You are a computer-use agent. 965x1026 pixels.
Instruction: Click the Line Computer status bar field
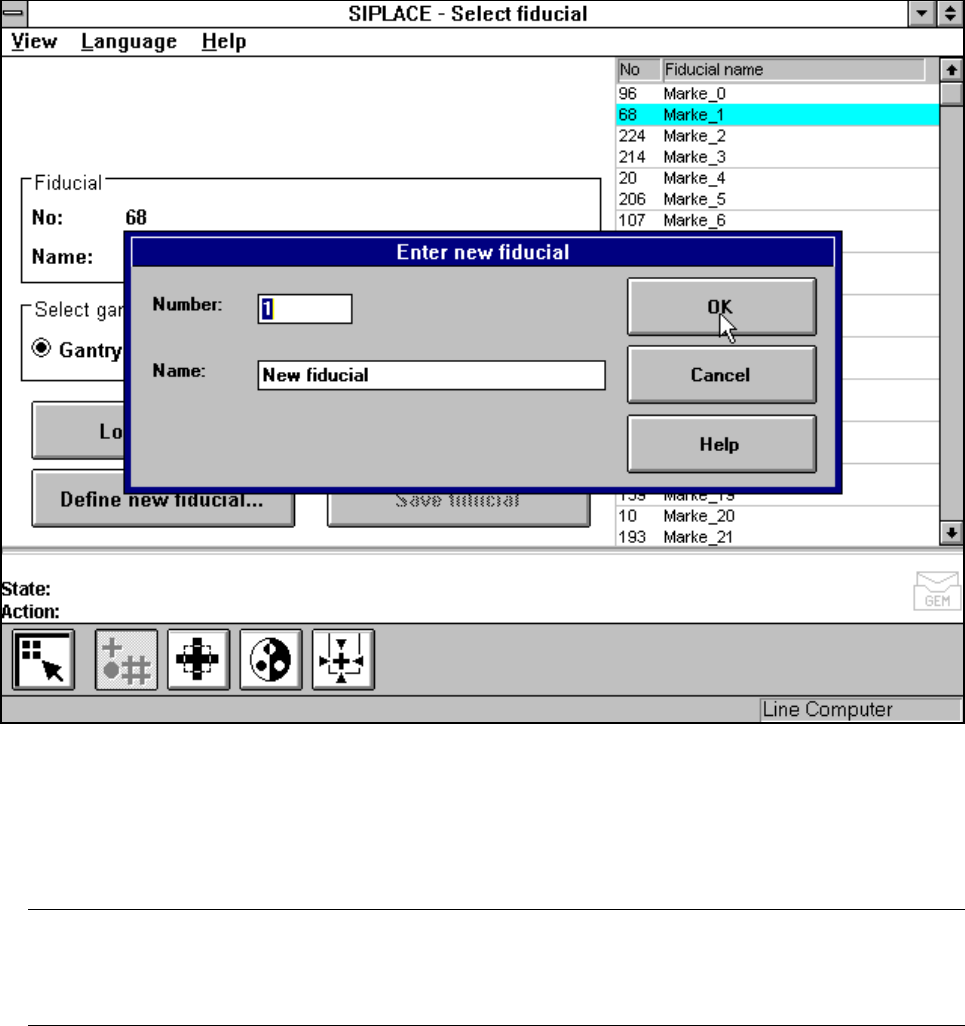point(861,709)
